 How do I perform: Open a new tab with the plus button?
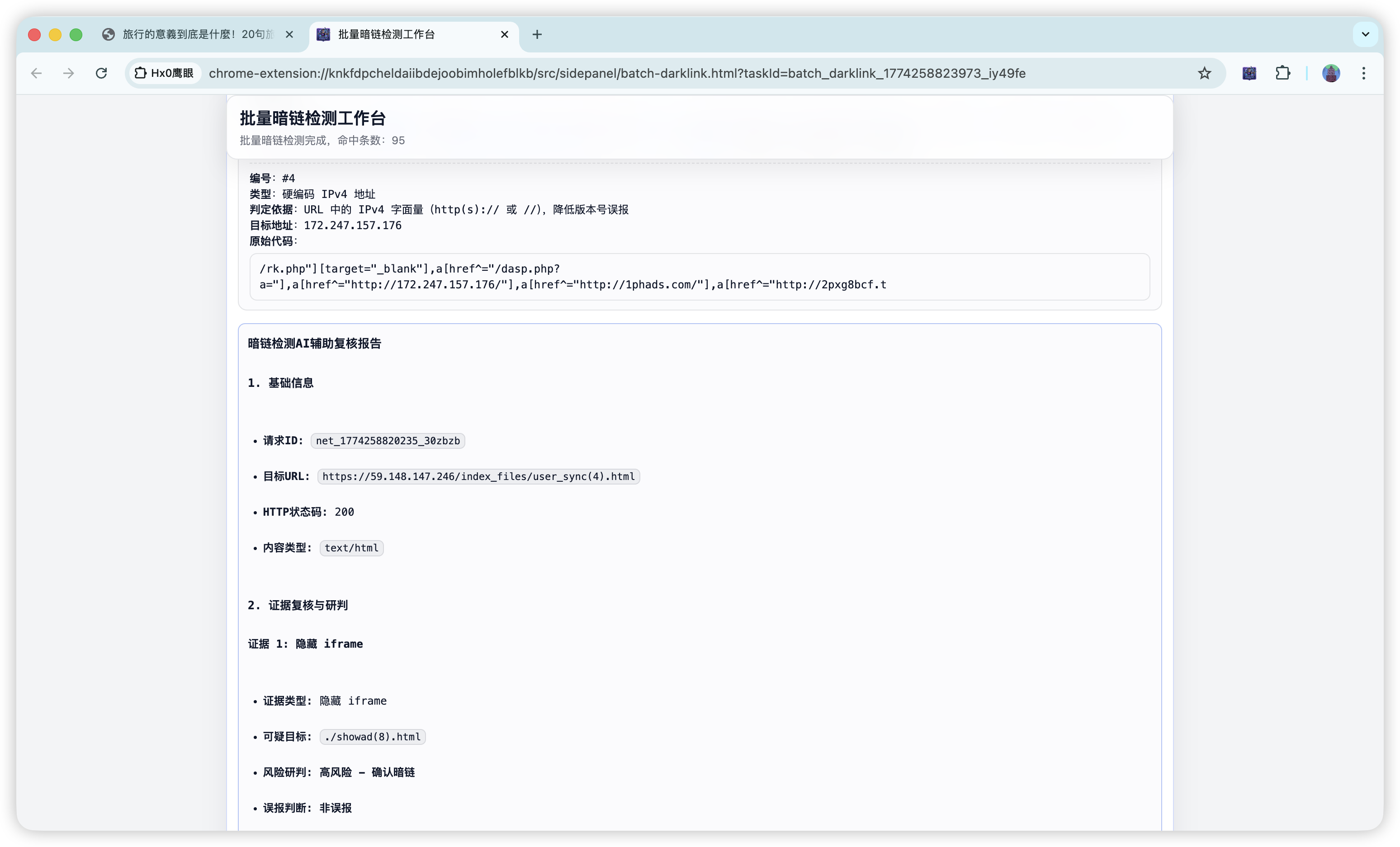click(537, 35)
